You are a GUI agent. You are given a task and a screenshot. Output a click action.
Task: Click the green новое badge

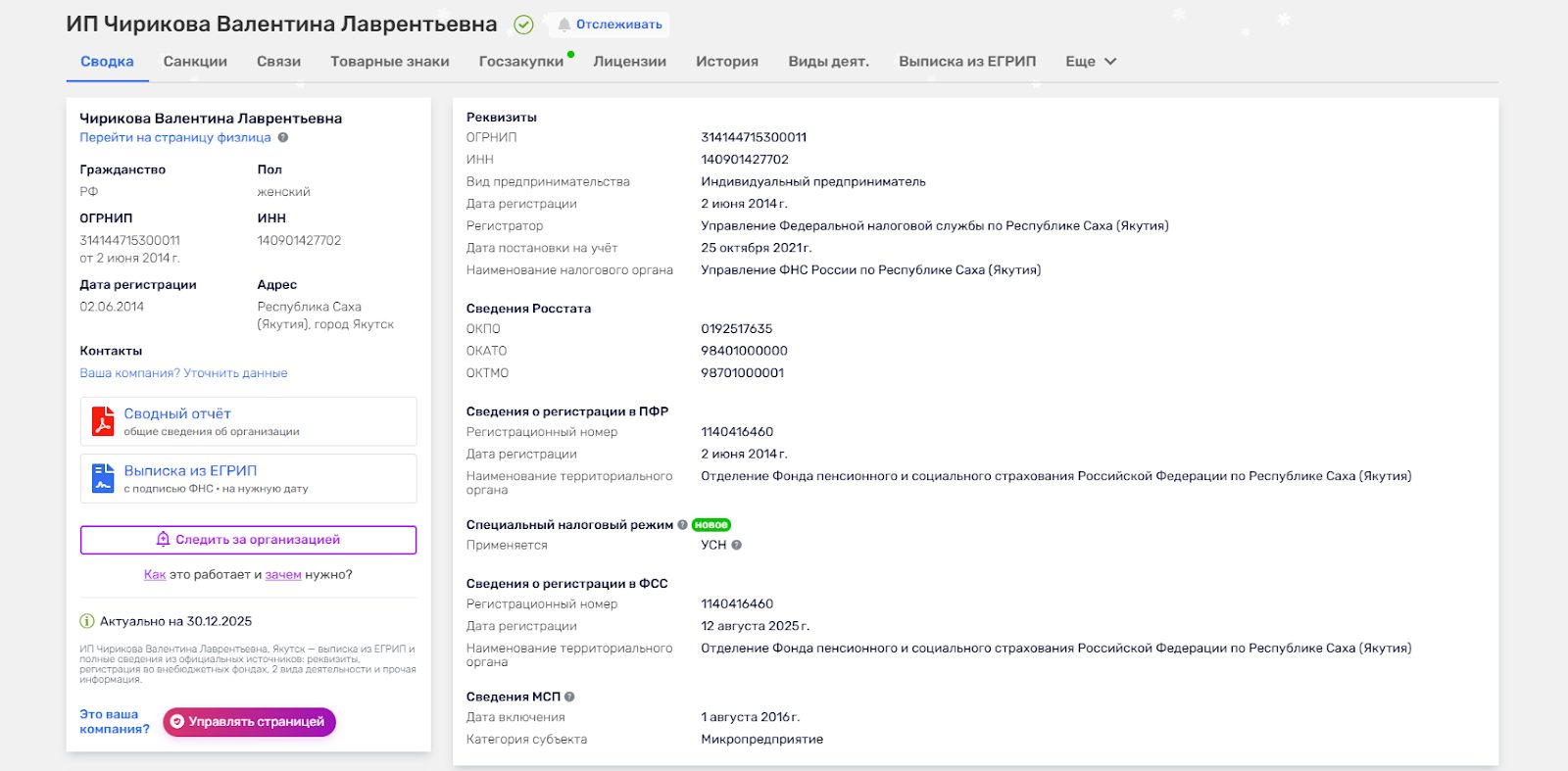(710, 525)
